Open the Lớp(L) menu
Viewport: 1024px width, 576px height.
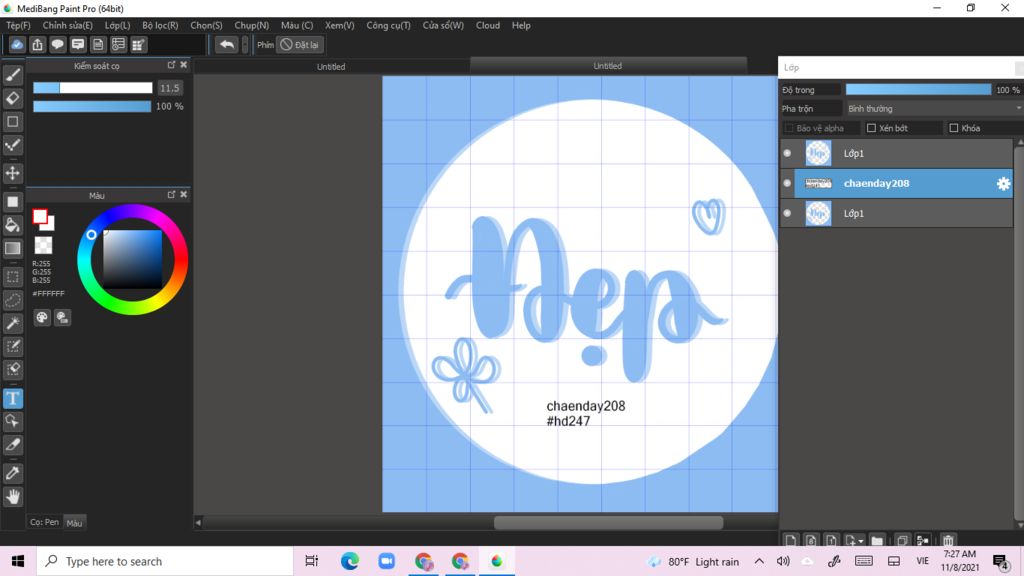(x=118, y=25)
